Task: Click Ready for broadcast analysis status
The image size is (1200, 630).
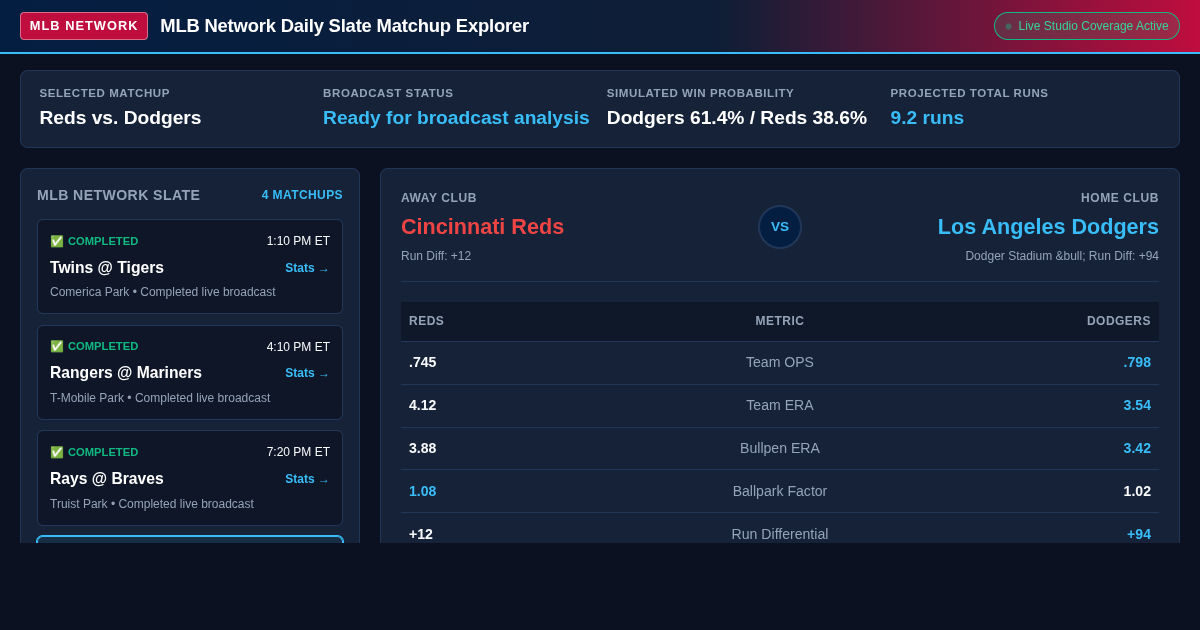Action: [x=456, y=118]
